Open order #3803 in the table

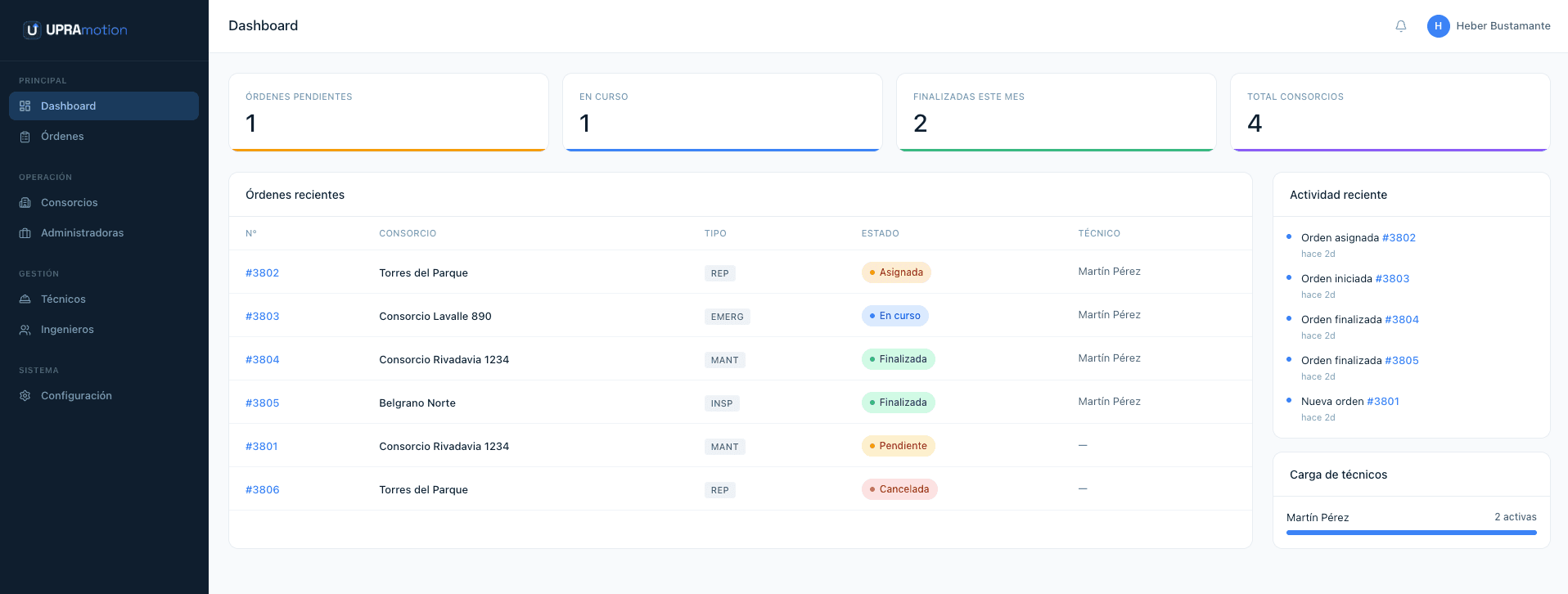262,317
